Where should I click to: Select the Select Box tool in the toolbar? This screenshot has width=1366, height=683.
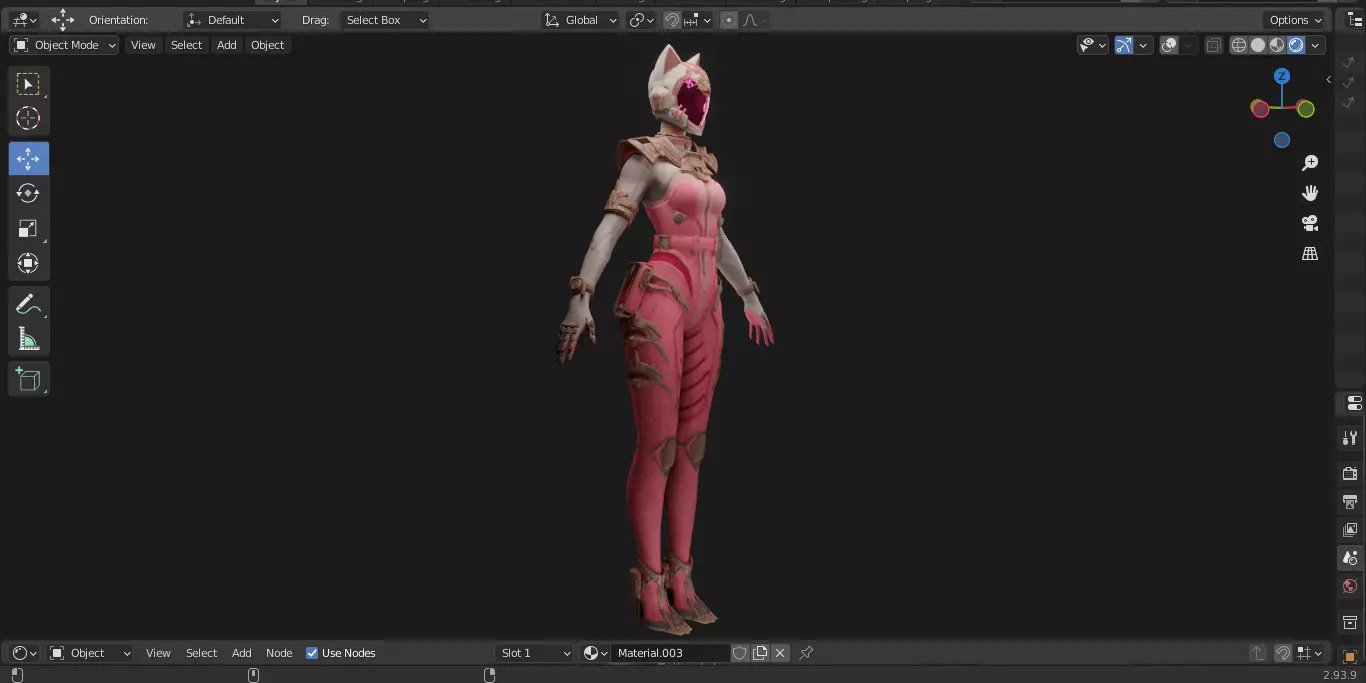[x=28, y=84]
